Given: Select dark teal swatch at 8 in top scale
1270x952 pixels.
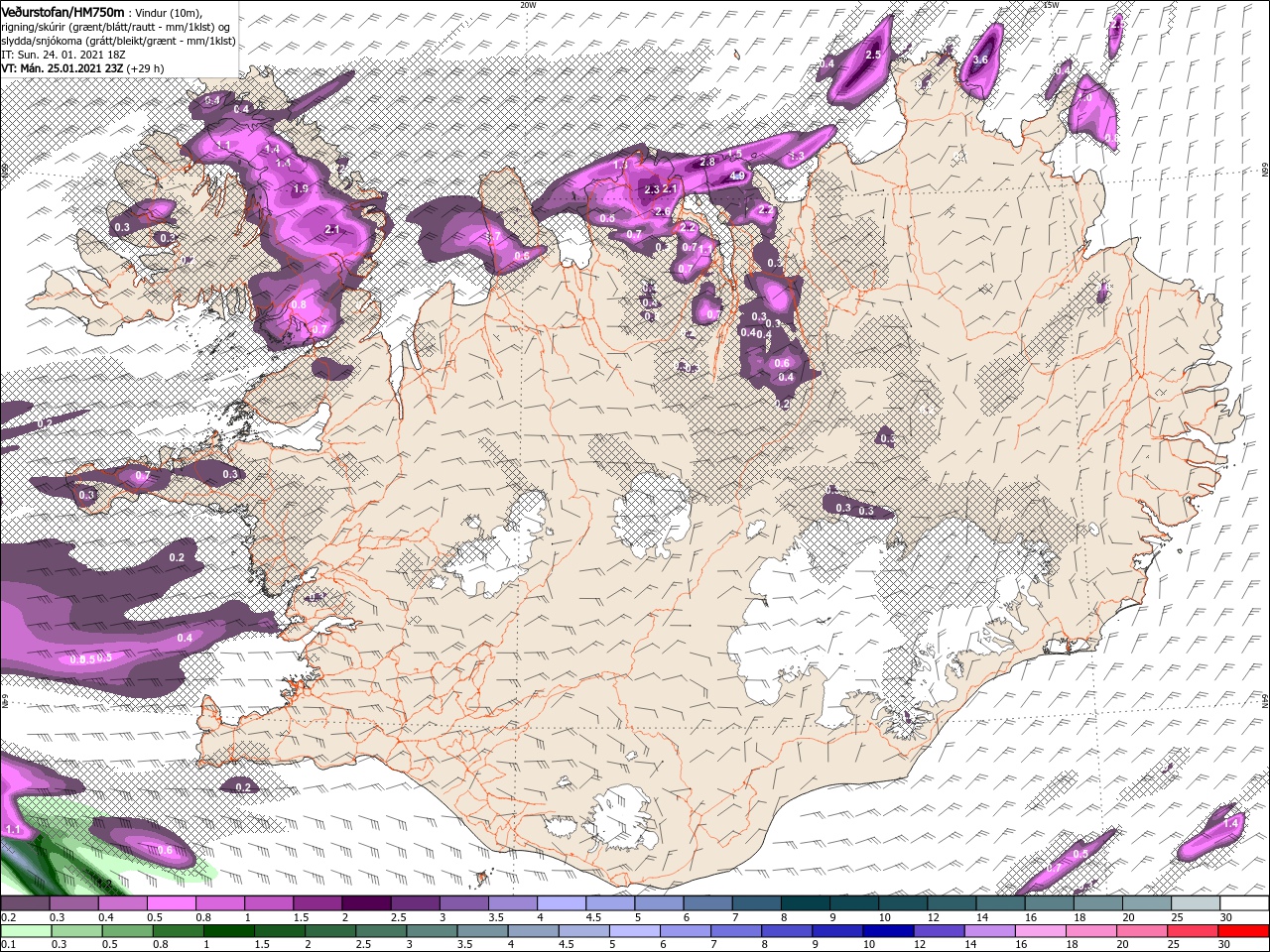Looking at the screenshot, I should coord(804,903).
